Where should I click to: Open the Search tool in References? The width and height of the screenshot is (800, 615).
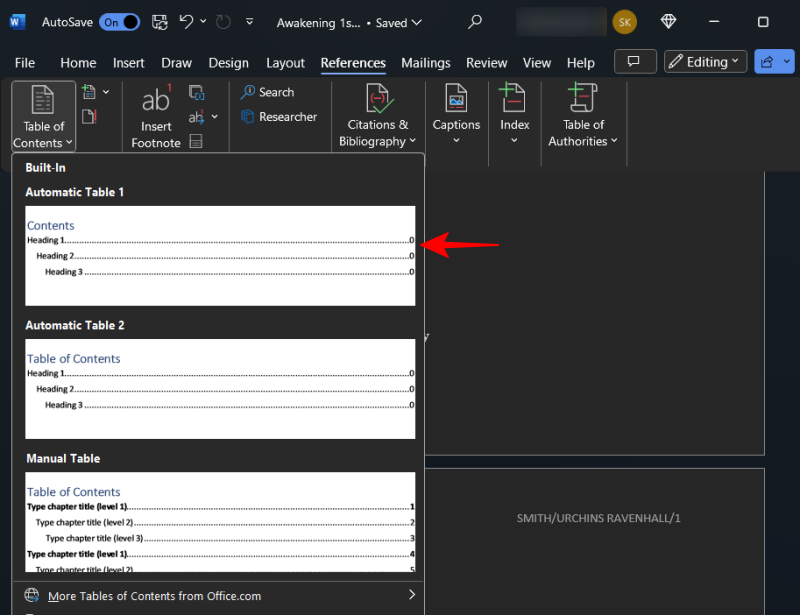click(267, 92)
